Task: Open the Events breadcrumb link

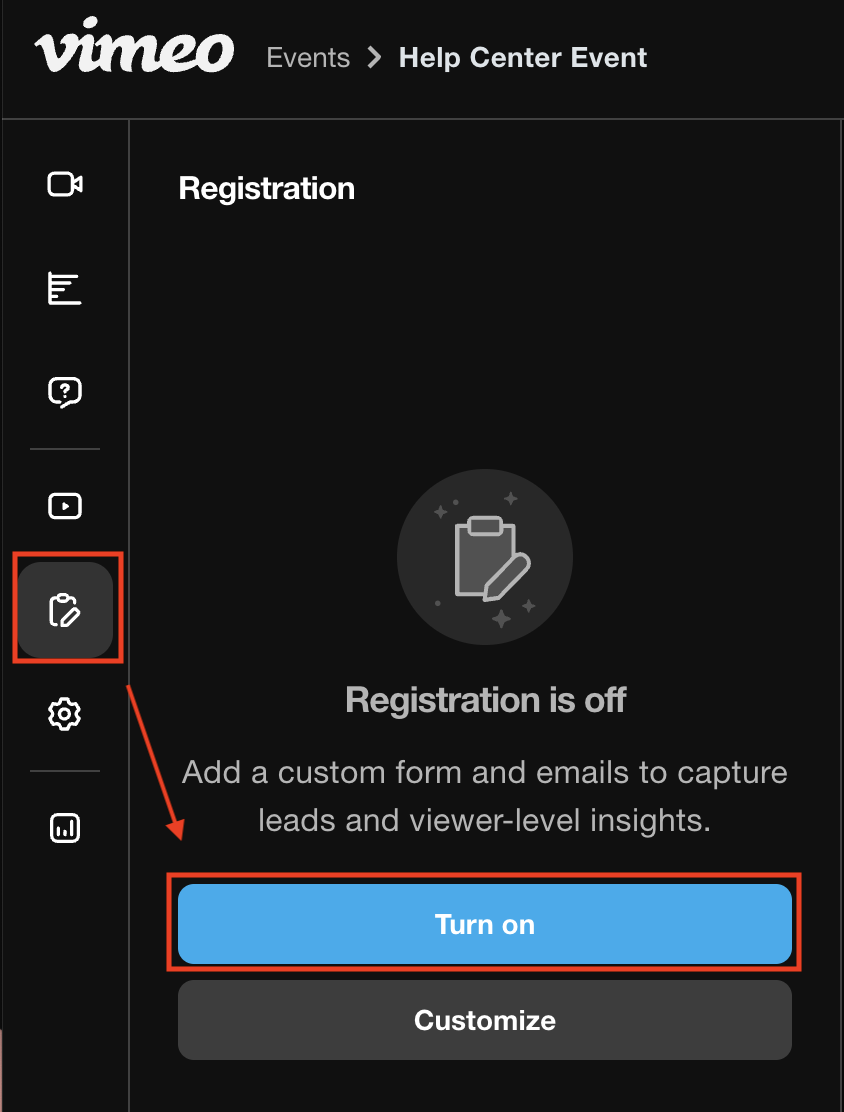Action: 308,57
